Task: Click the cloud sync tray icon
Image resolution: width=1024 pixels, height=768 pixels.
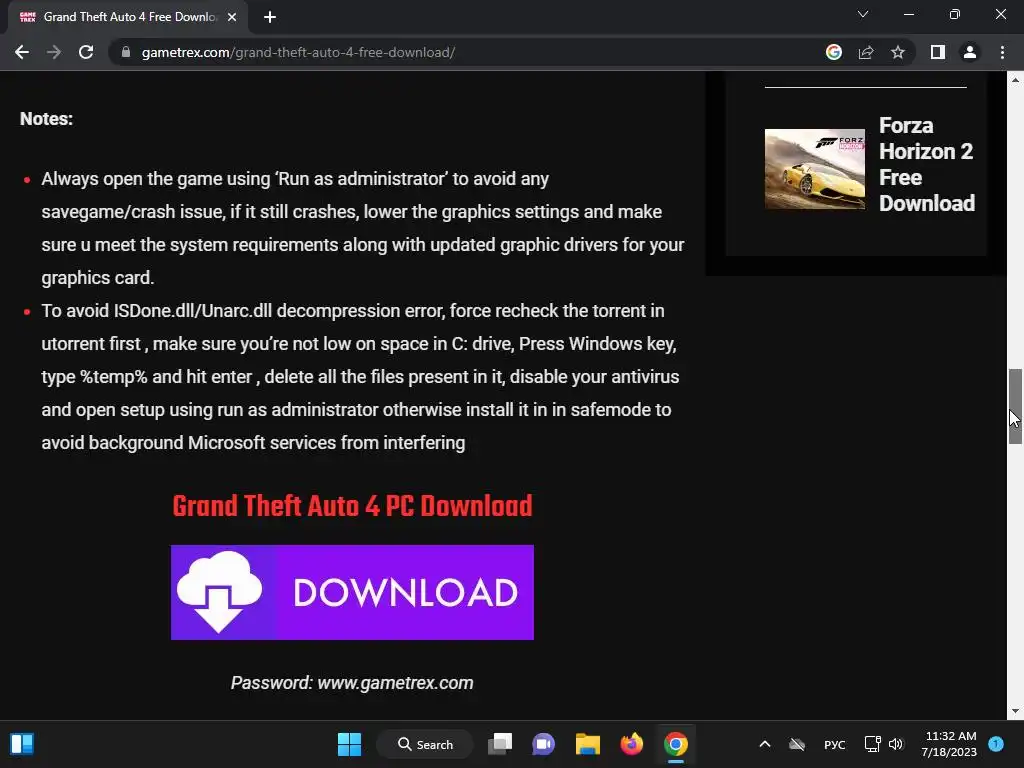Action: [x=797, y=744]
